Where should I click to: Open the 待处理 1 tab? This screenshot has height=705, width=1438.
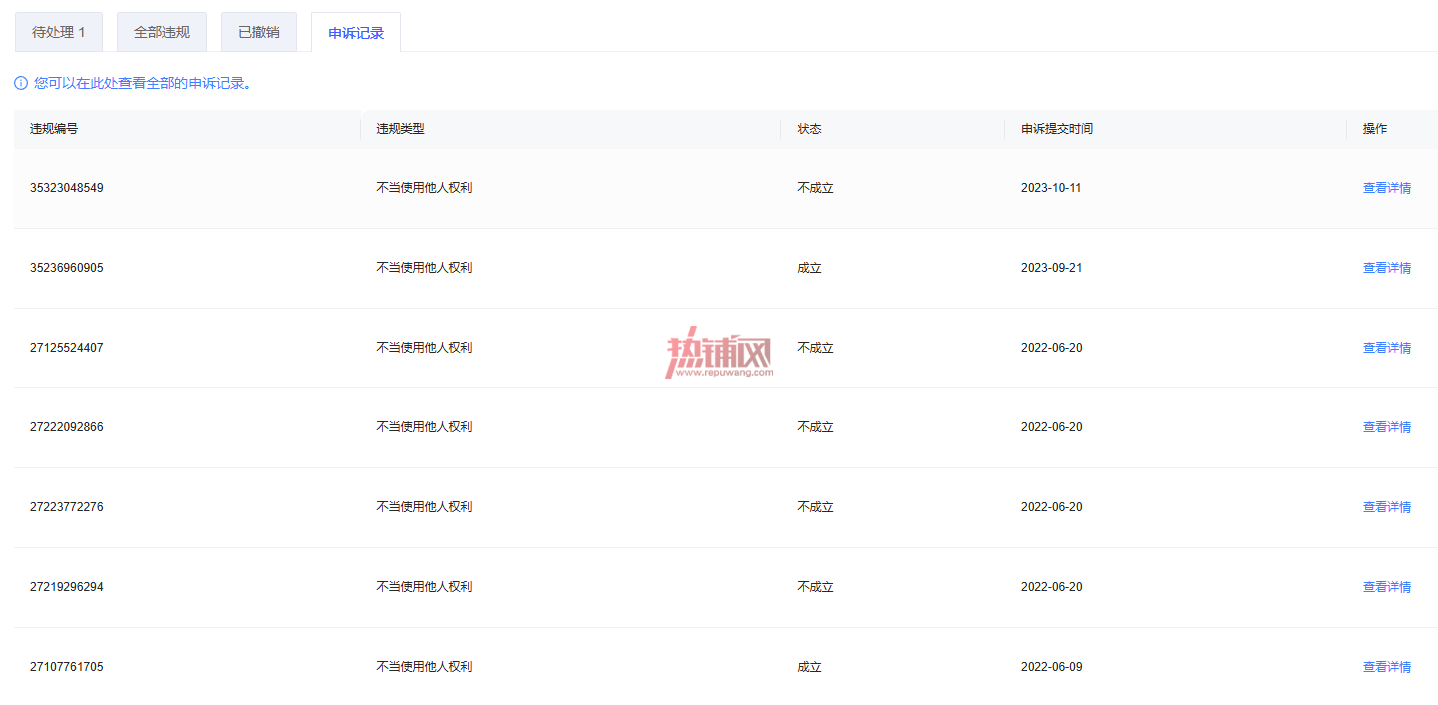(59, 32)
